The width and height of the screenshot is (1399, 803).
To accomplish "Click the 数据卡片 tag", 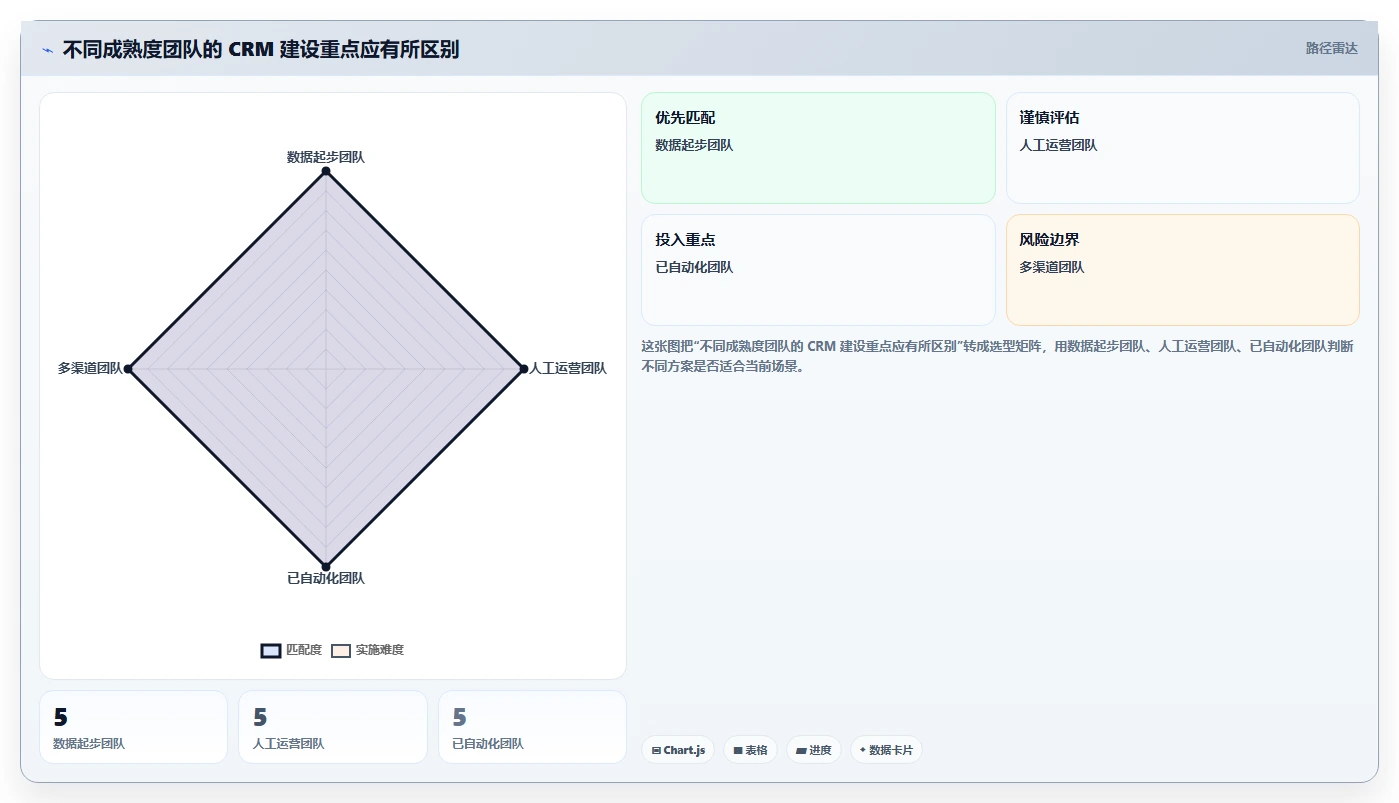I will tap(886, 750).
